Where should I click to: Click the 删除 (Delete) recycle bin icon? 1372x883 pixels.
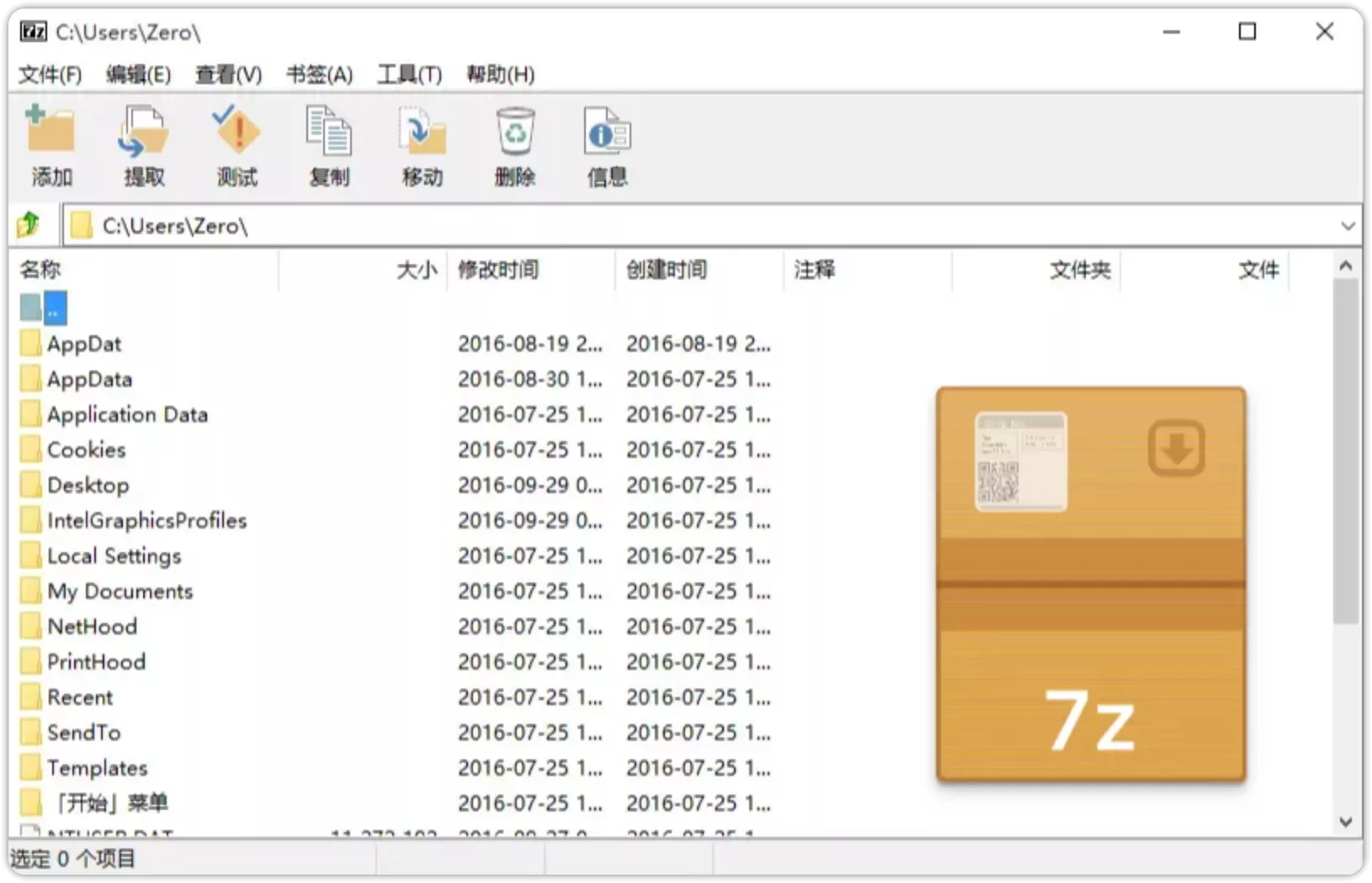pos(515,130)
